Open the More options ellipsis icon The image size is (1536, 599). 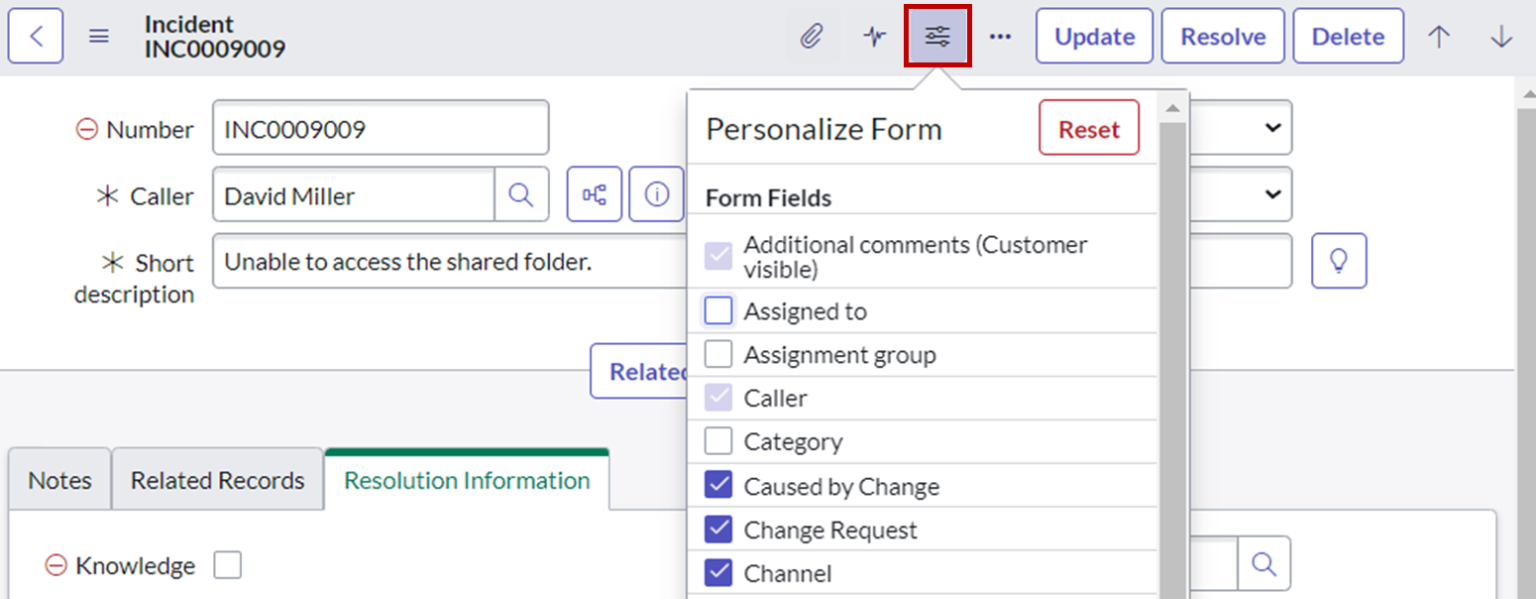click(x=1000, y=35)
